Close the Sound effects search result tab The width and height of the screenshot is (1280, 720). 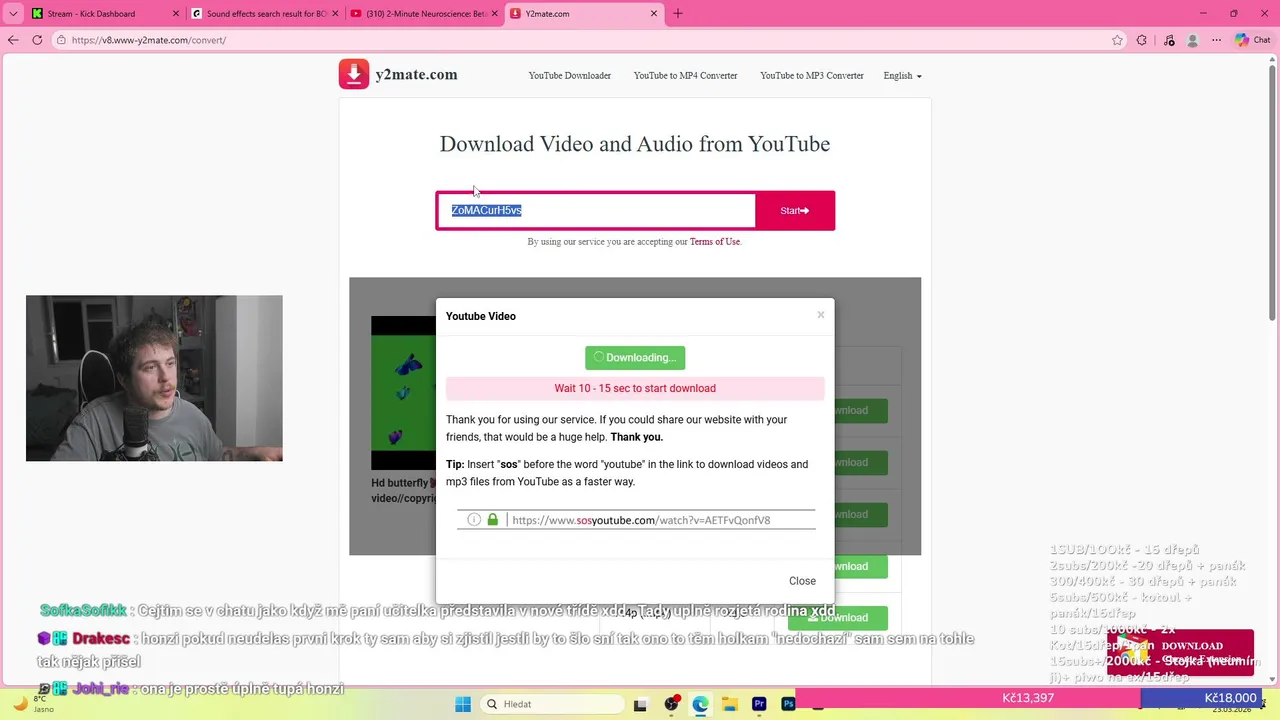coord(336,14)
